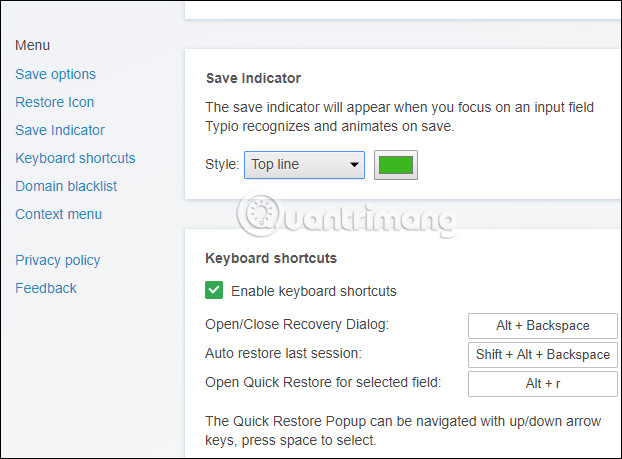
Task: Click the Alt + Backspace shortcut field
Action: tap(543, 326)
